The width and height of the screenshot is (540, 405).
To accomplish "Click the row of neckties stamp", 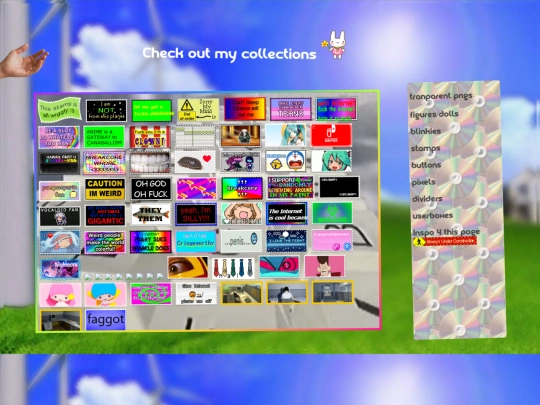I will tap(233, 268).
